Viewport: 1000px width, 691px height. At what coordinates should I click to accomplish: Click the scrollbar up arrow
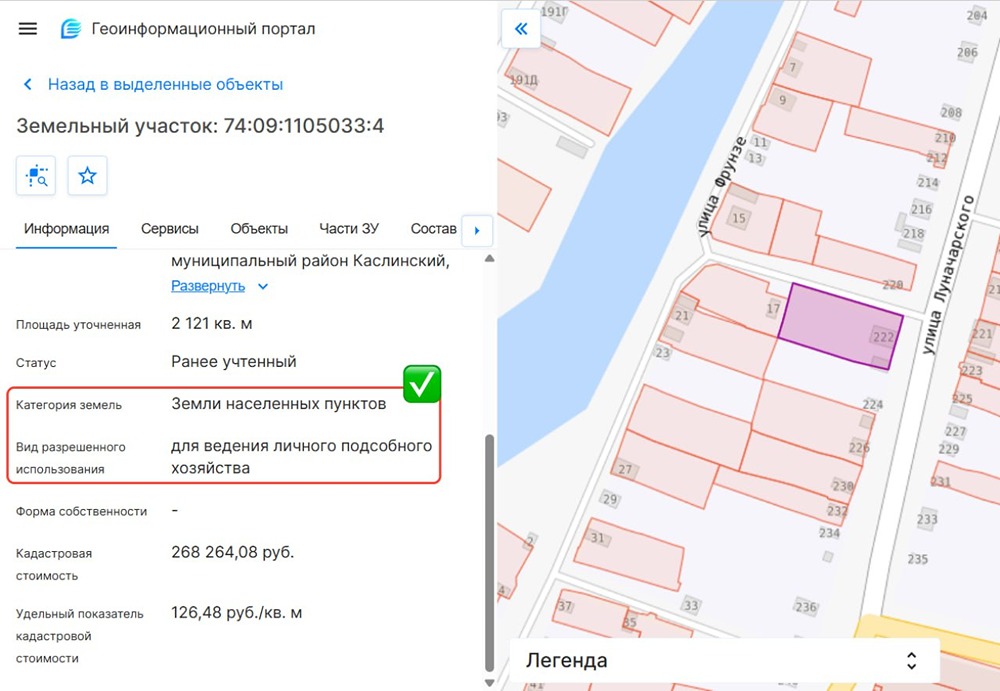point(489,257)
